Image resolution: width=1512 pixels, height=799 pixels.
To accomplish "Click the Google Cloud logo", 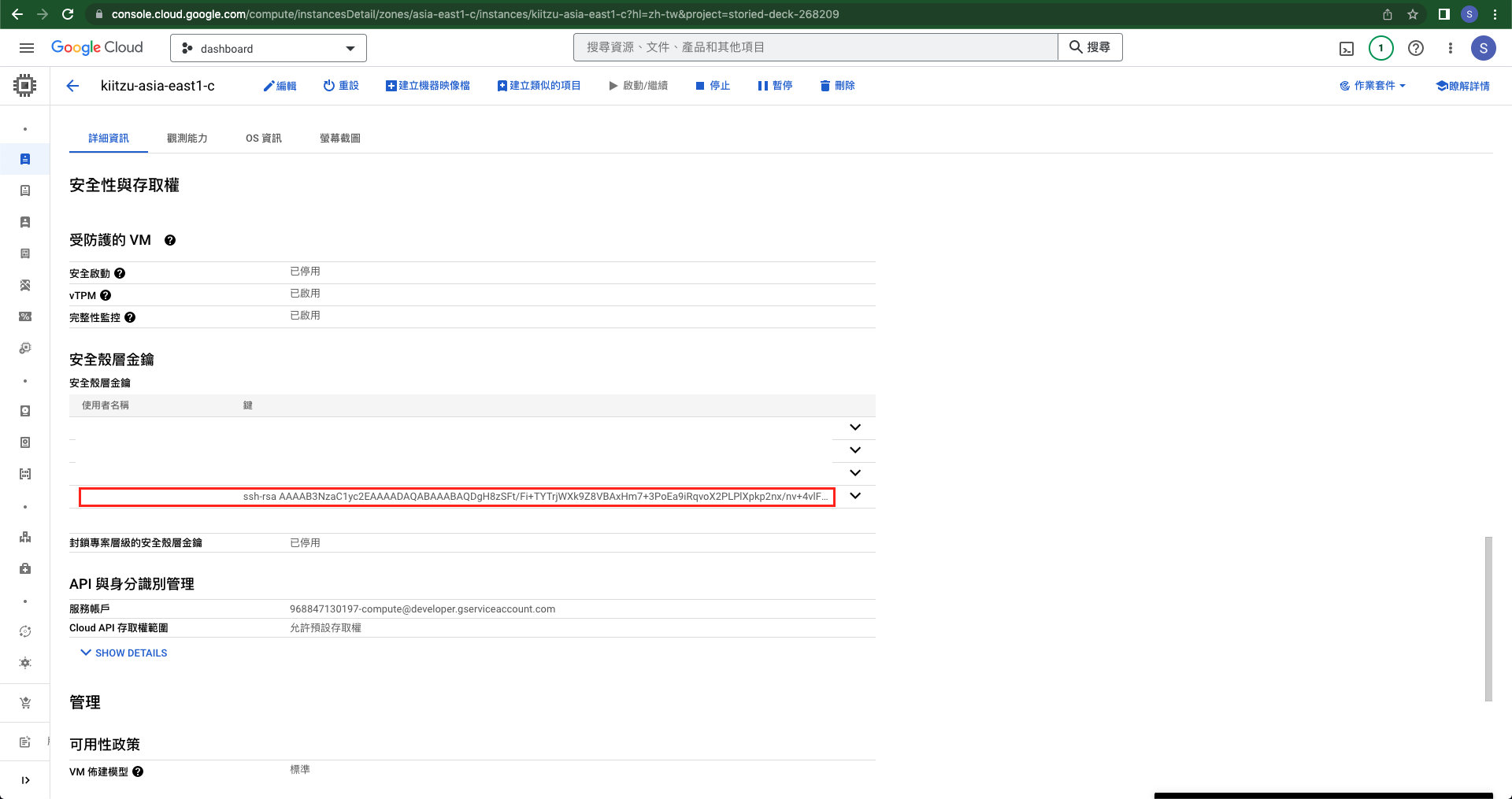I will (97, 47).
